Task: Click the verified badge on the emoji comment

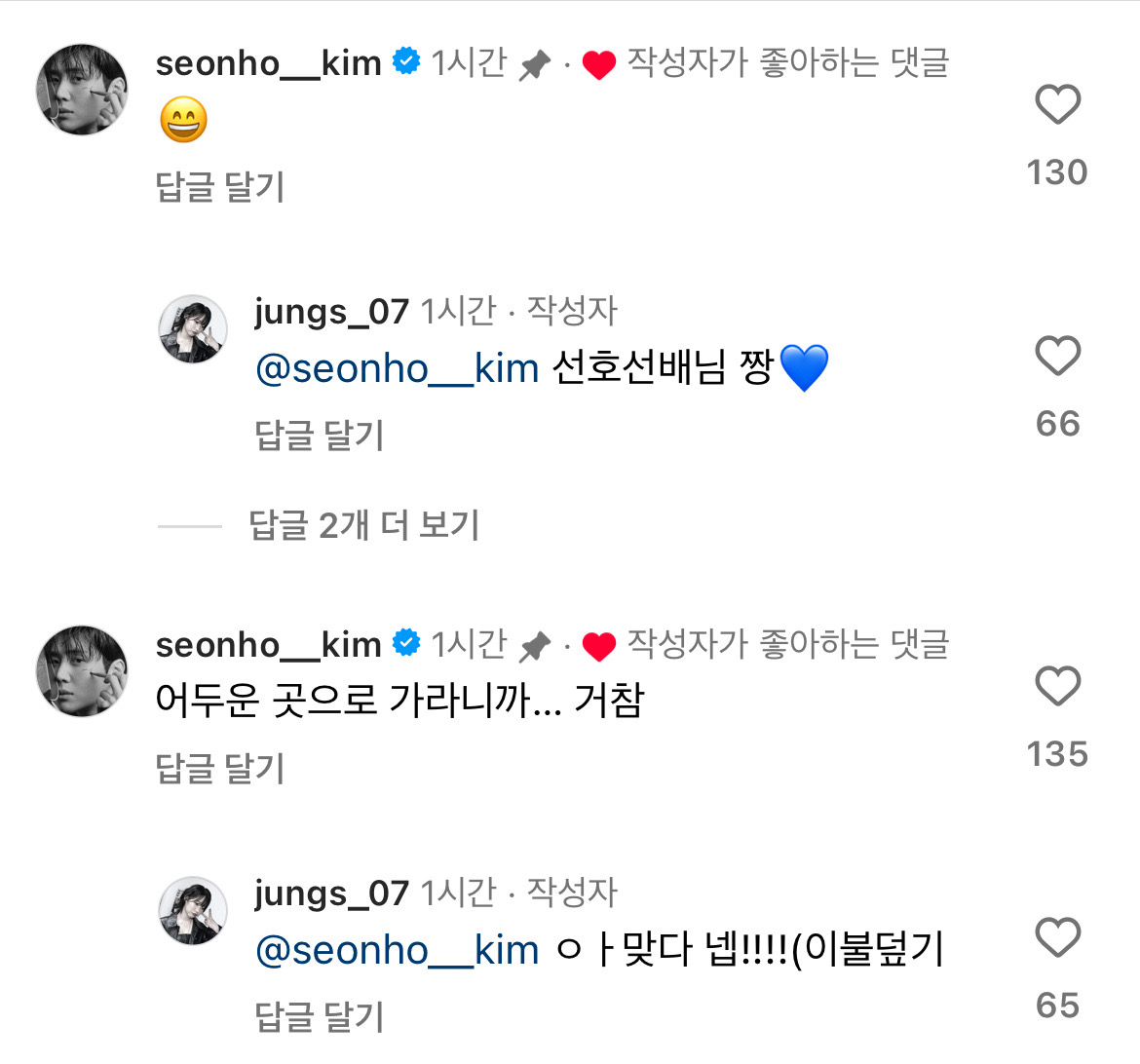Action: 406,62
